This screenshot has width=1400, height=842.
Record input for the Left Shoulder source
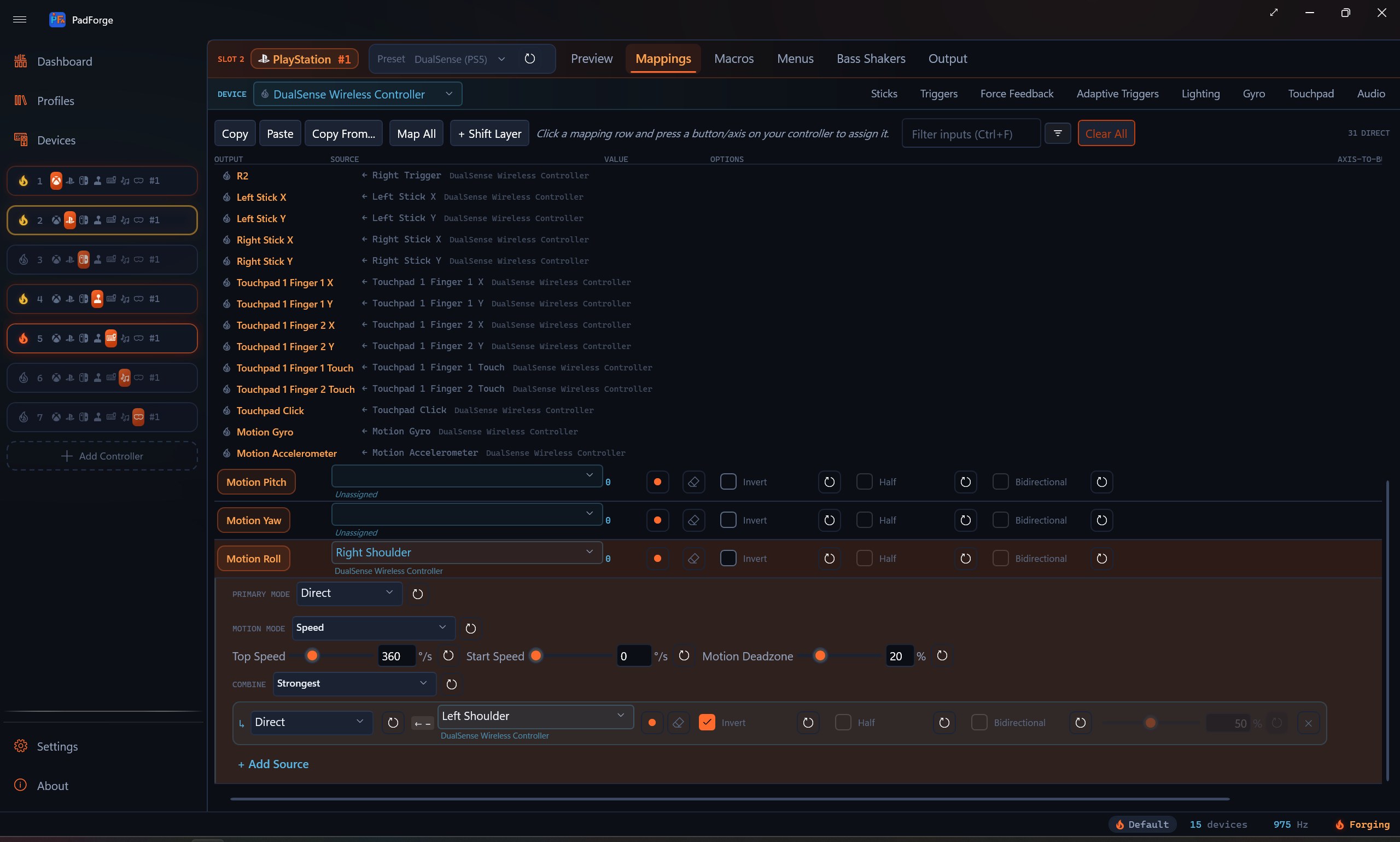click(651, 723)
